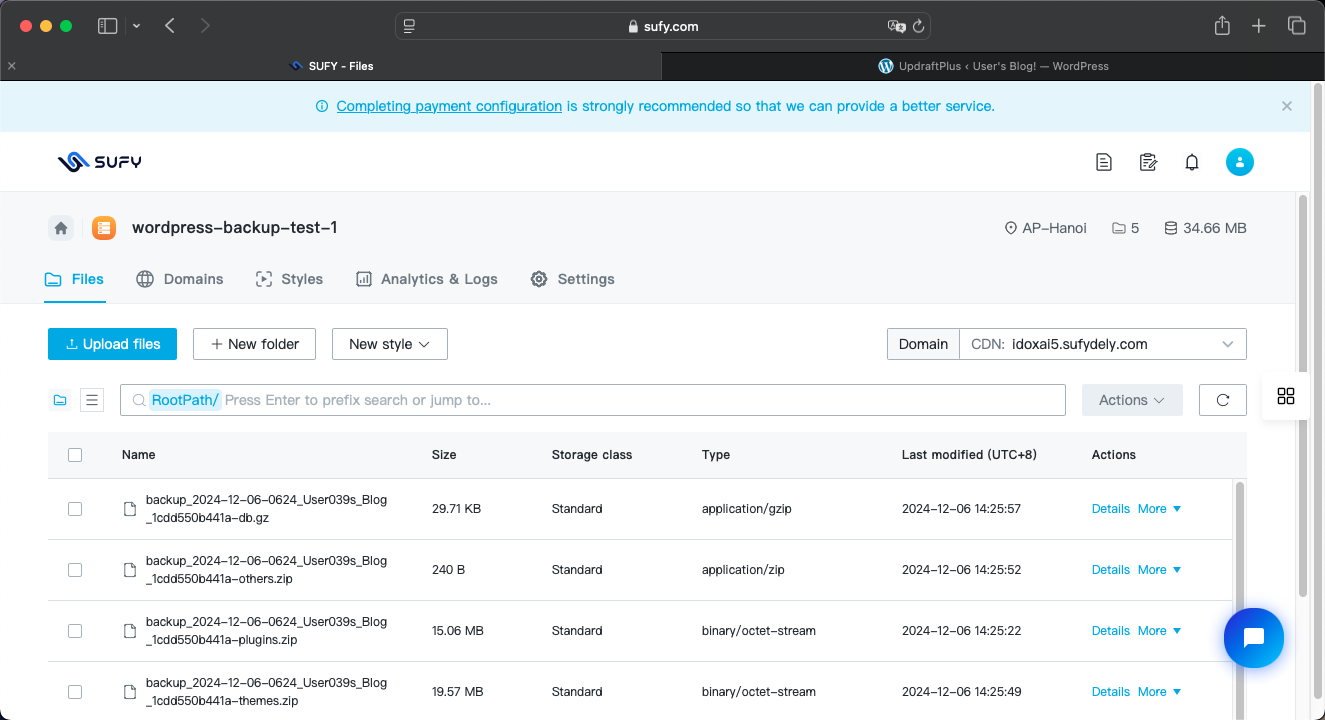Expand More menu for themes.zip file
1325x720 pixels.
[1160, 692]
